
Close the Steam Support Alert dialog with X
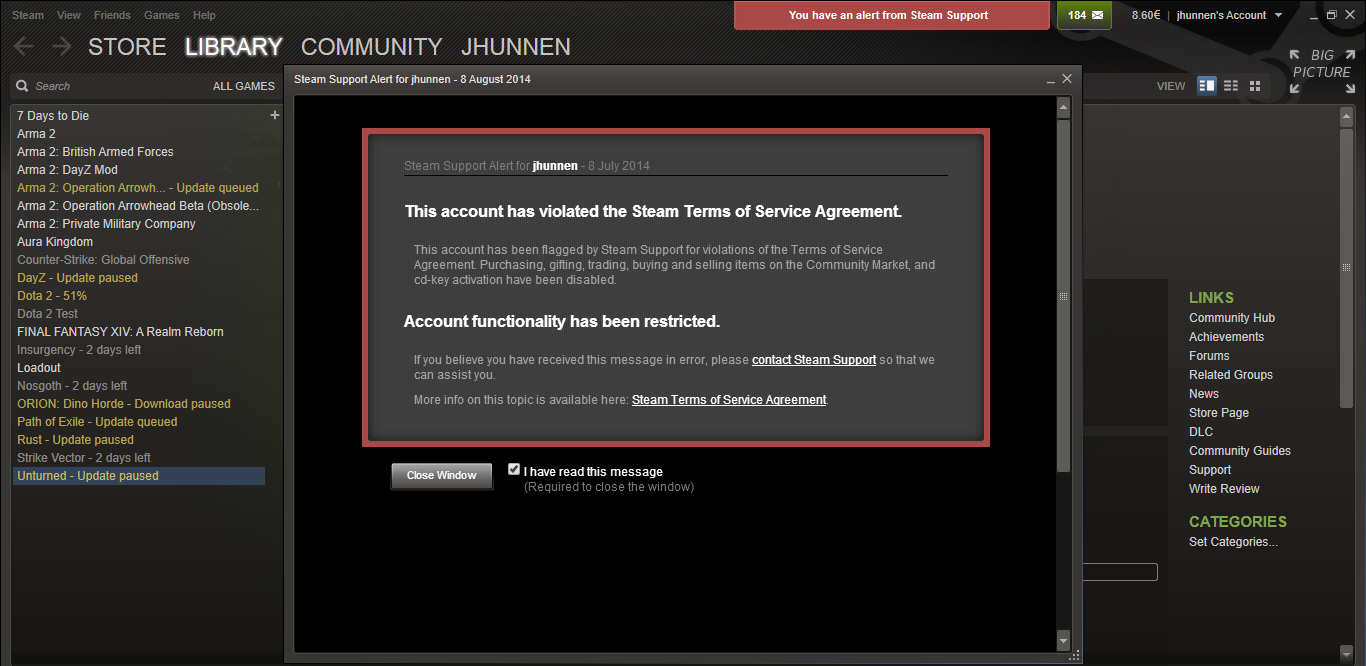pos(1067,78)
